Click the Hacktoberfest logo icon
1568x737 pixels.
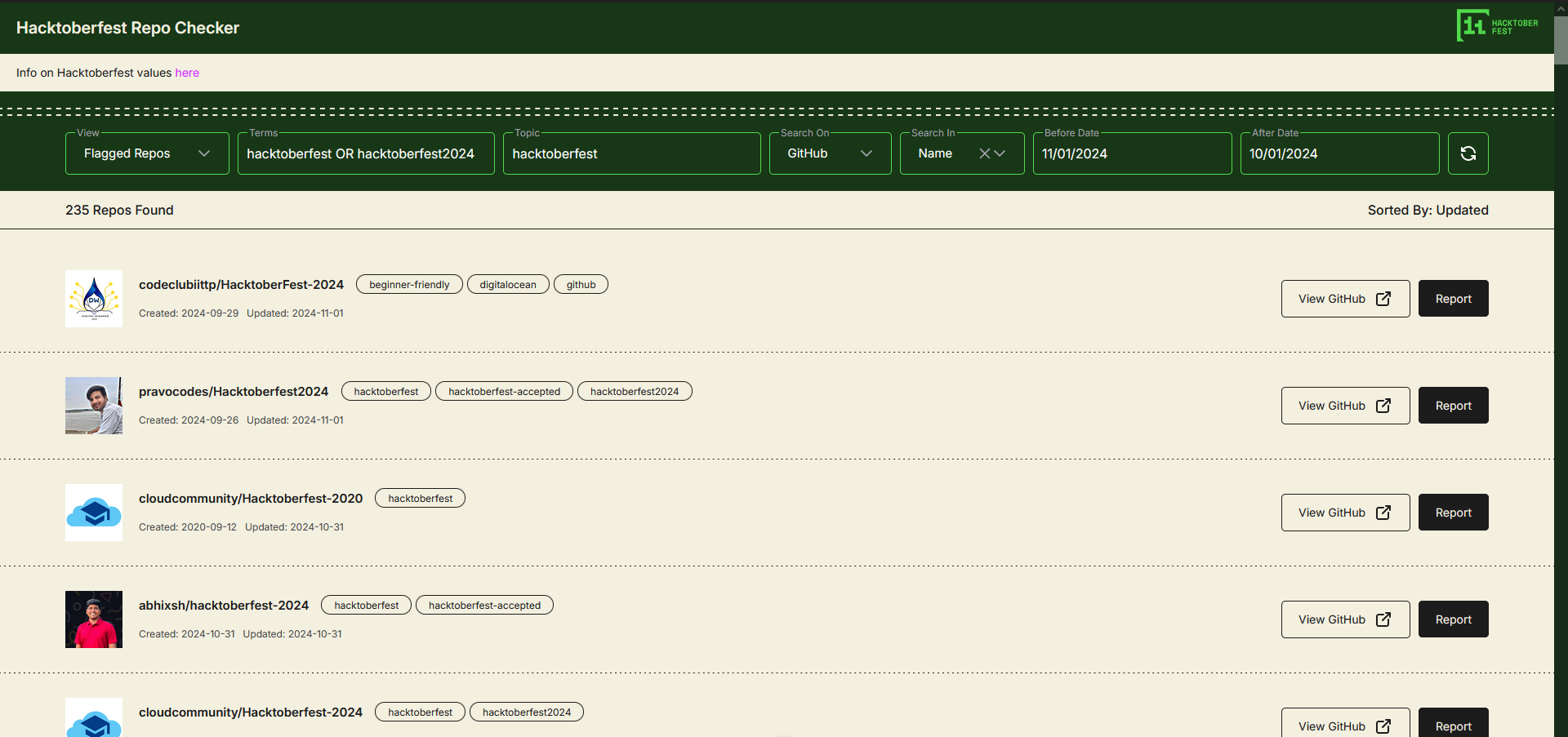click(x=1497, y=26)
